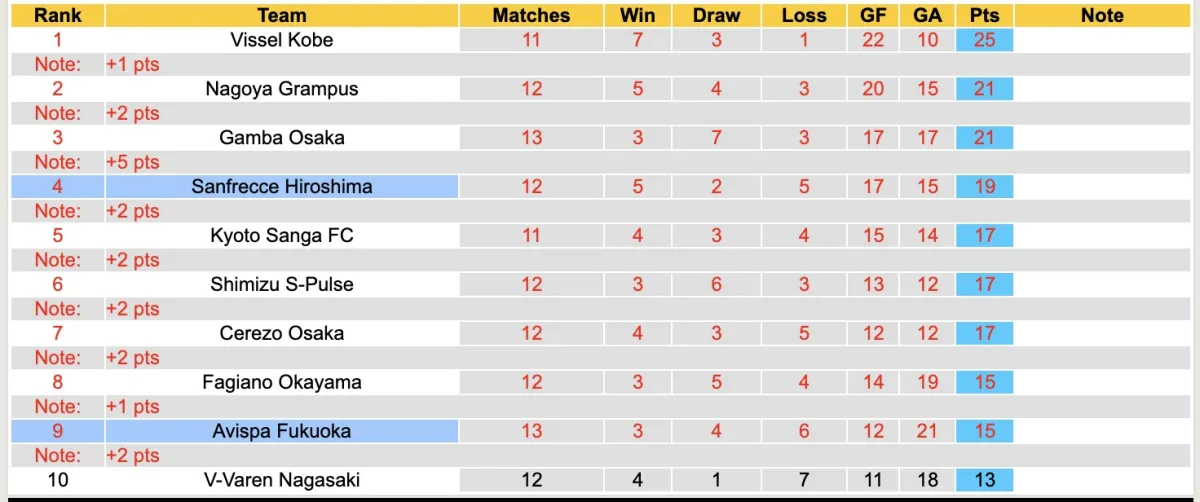
Task: Click the Win column header
Action: tap(637, 15)
